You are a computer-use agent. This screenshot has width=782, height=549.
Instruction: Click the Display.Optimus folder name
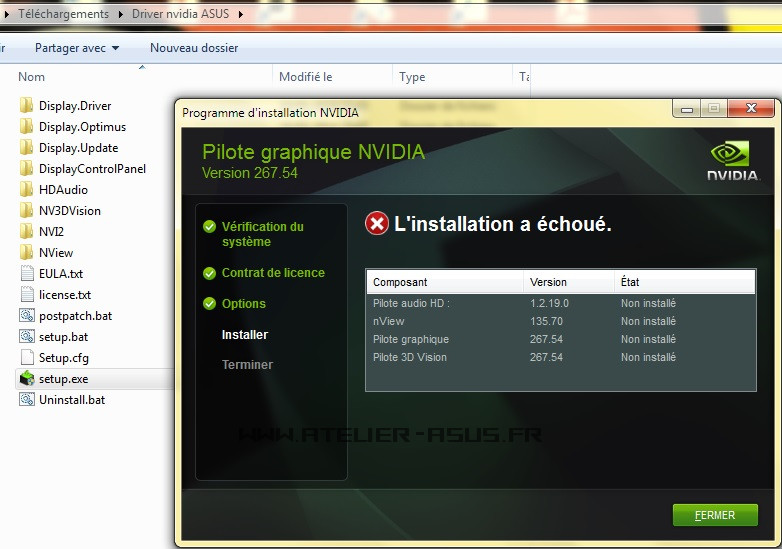pyautogui.click(x=82, y=127)
